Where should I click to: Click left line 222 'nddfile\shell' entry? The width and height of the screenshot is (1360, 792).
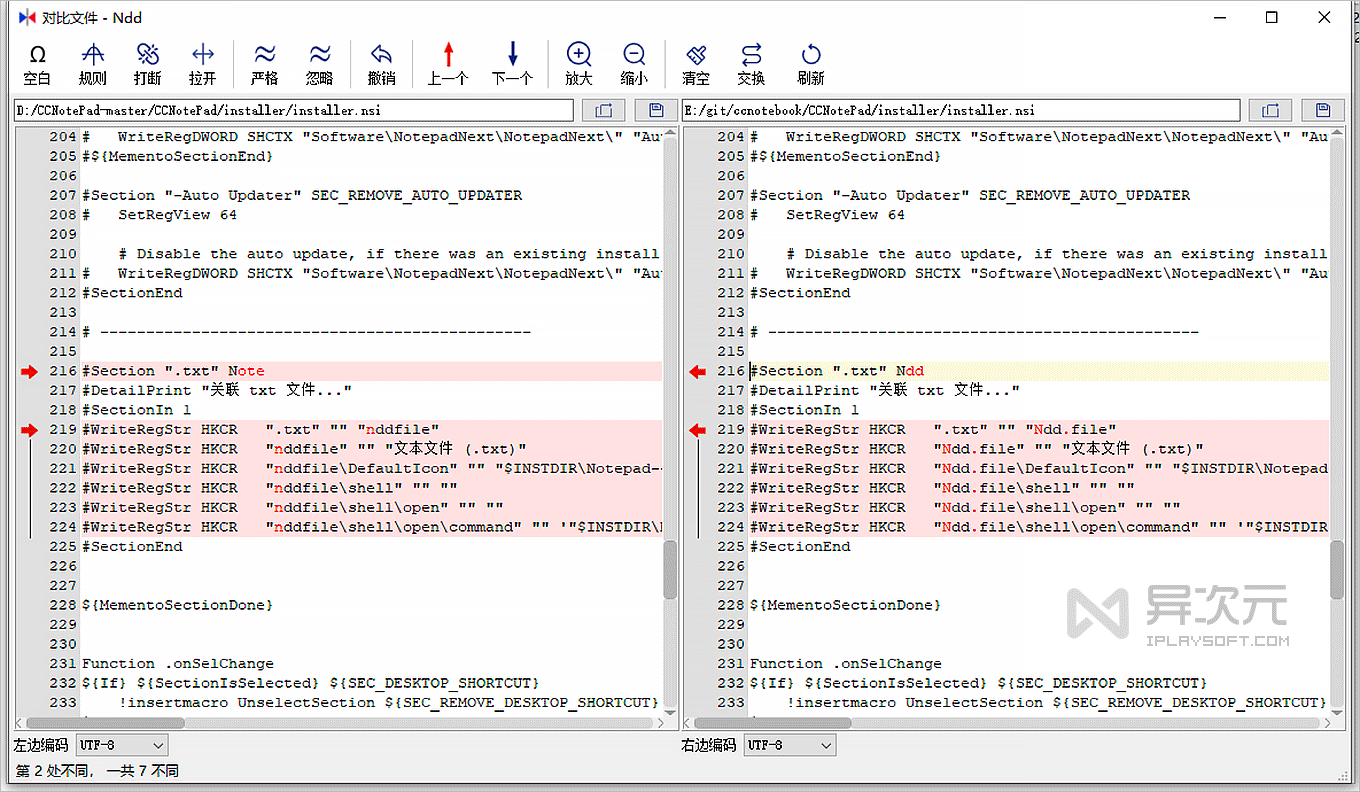pyautogui.click(x=270, y=488)
